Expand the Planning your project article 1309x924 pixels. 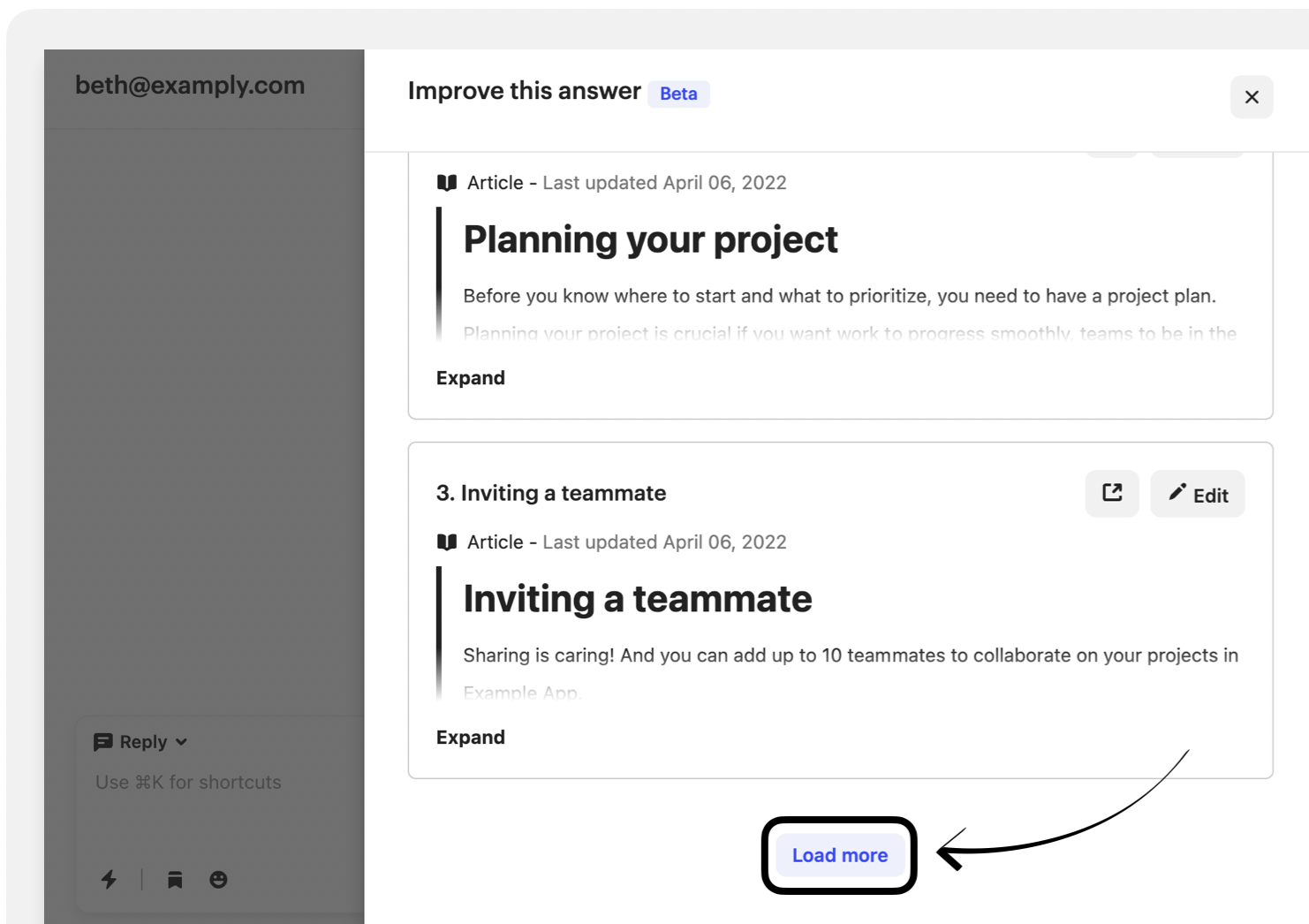point(470,378)
